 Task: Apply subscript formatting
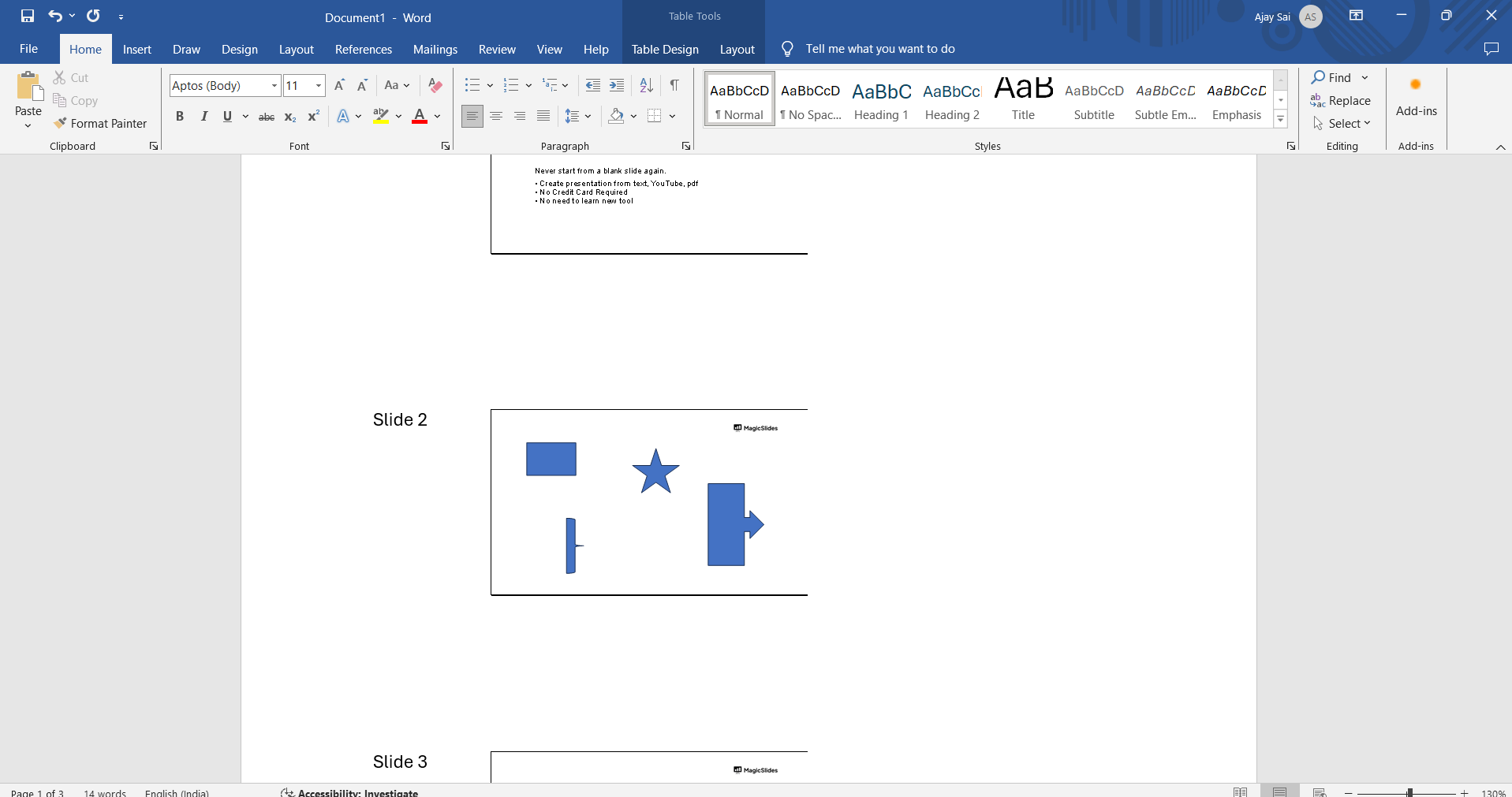coord(290,117)
